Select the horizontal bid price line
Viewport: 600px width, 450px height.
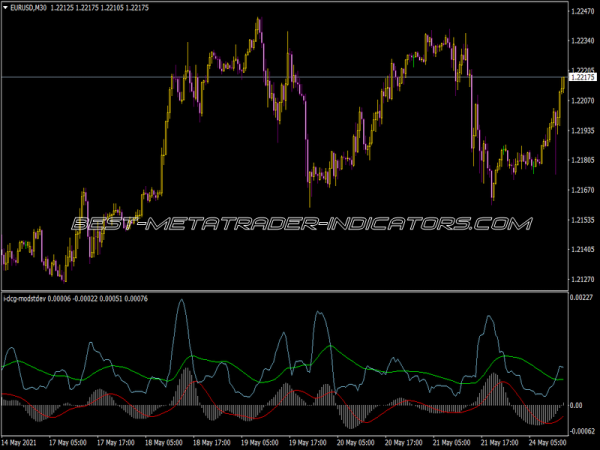[x=300, y=77]
